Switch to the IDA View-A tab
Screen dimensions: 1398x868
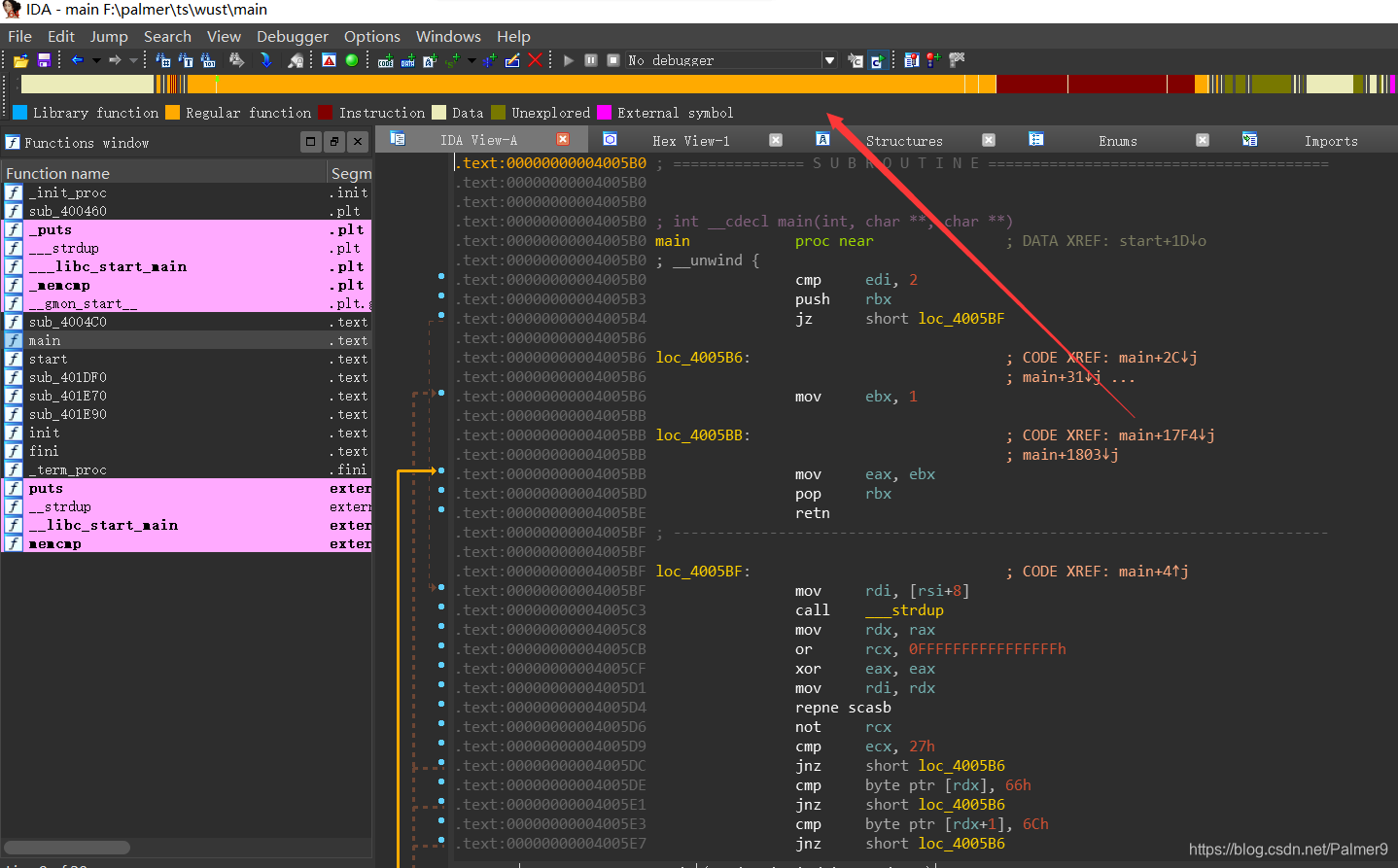coord(478,141)
